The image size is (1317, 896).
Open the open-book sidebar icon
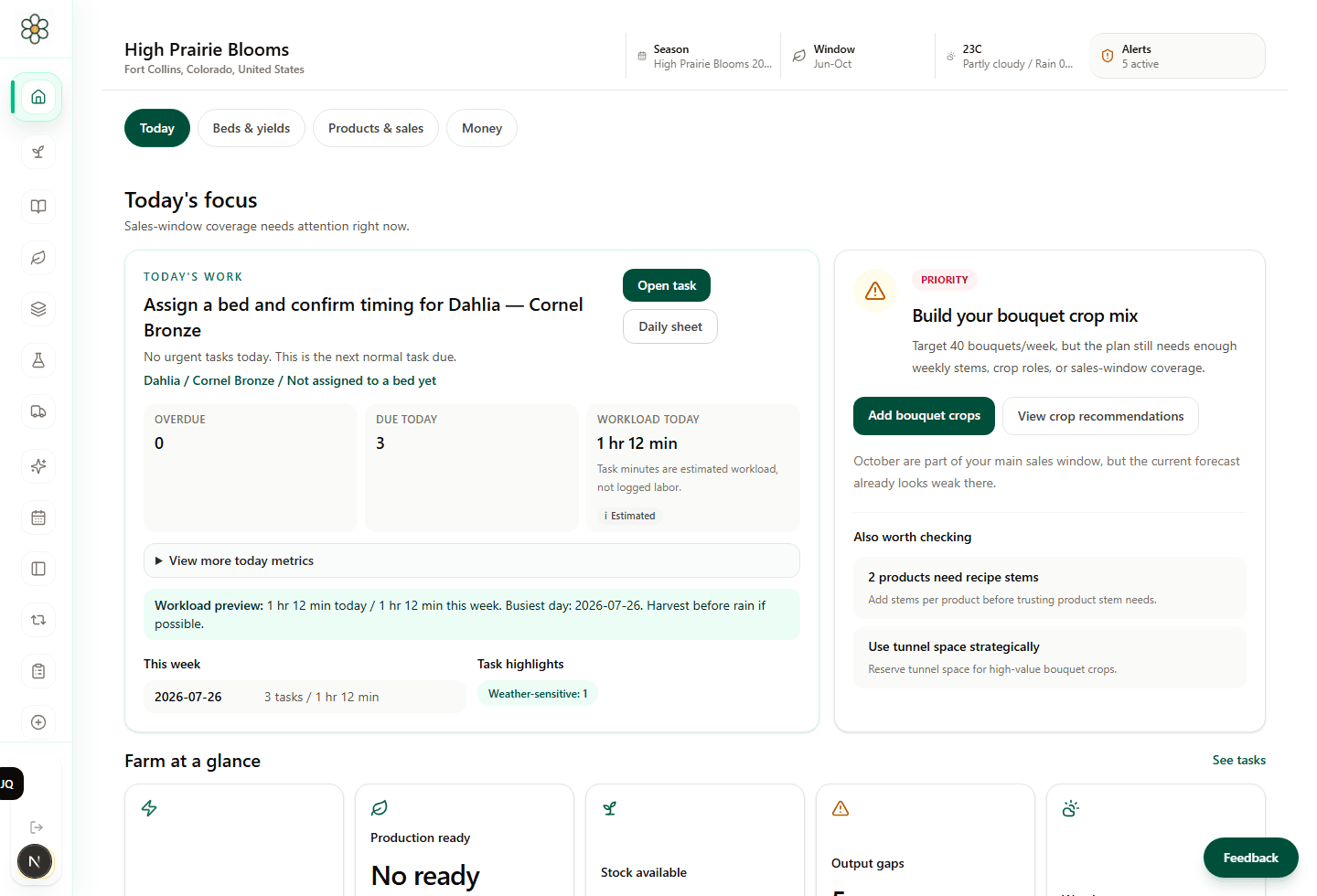pyautogui.click(x=38, y=207)
